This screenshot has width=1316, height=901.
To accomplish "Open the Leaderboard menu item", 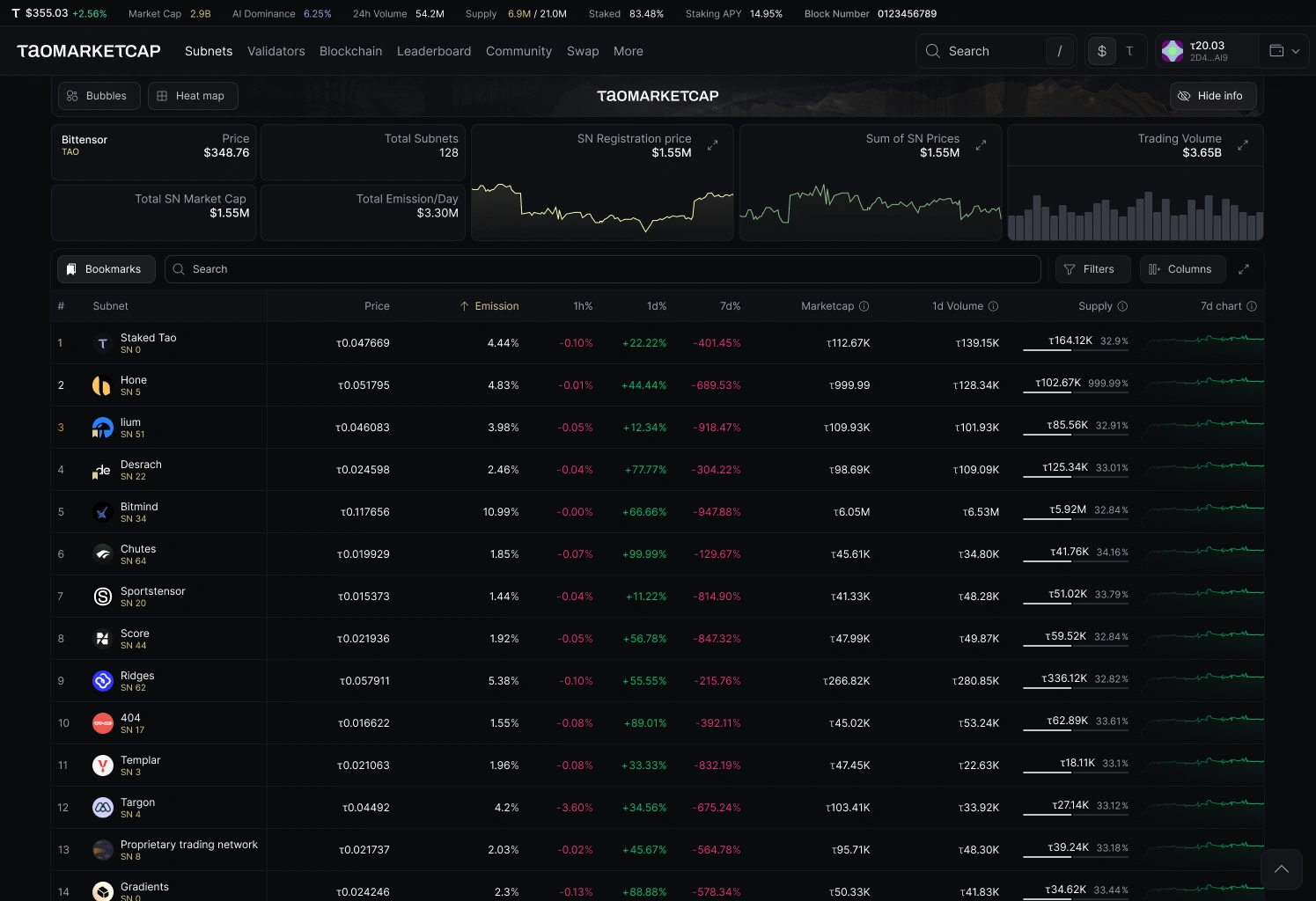I will (x=434, y=51).
